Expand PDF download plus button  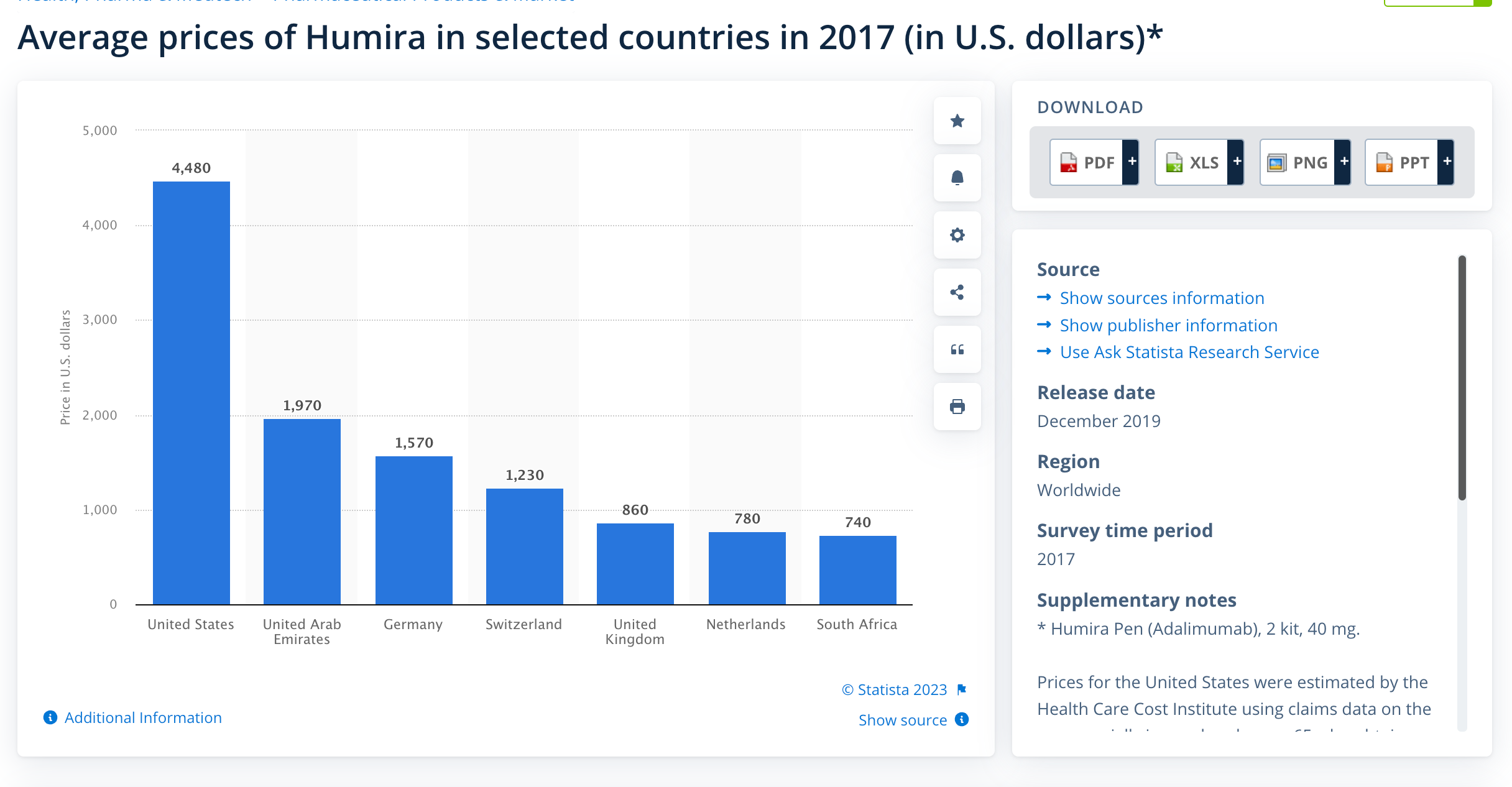tap(1132, 162)
